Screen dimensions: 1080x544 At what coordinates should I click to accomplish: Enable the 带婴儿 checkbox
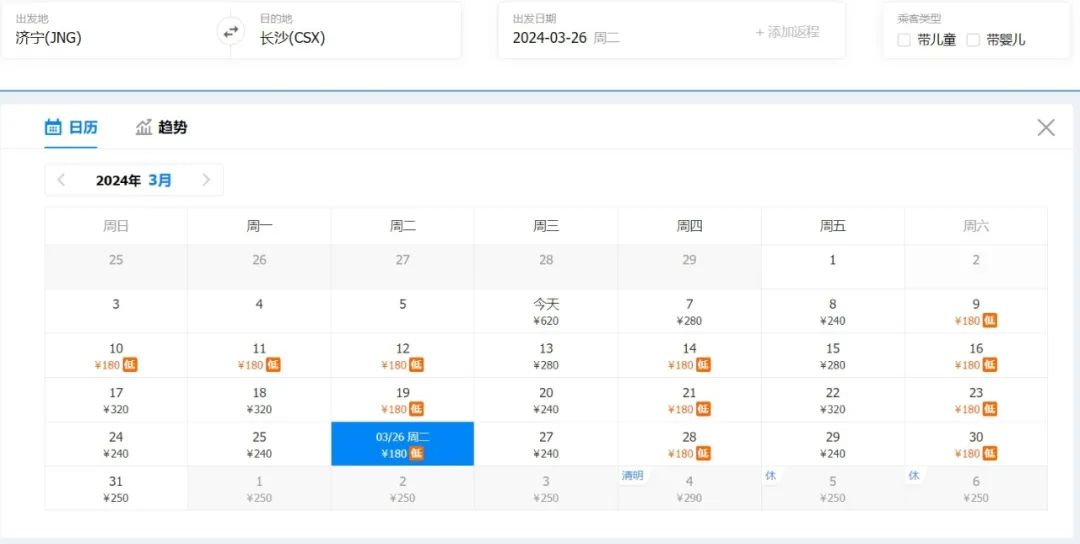pyautogui.click(x=973, y=40)
